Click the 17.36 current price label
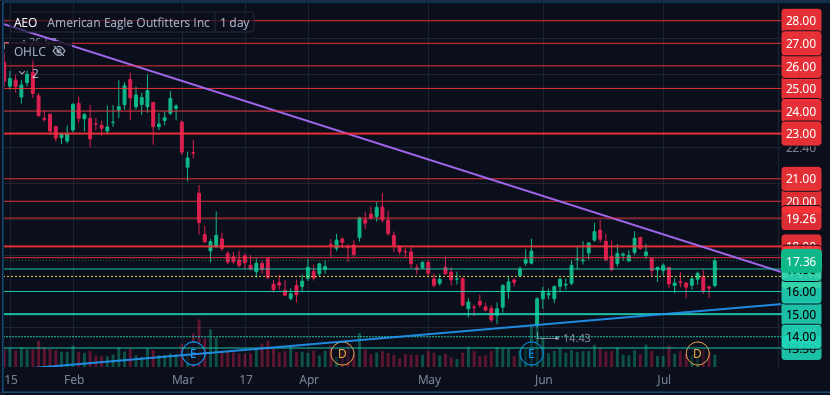 (x=801, y=261)
